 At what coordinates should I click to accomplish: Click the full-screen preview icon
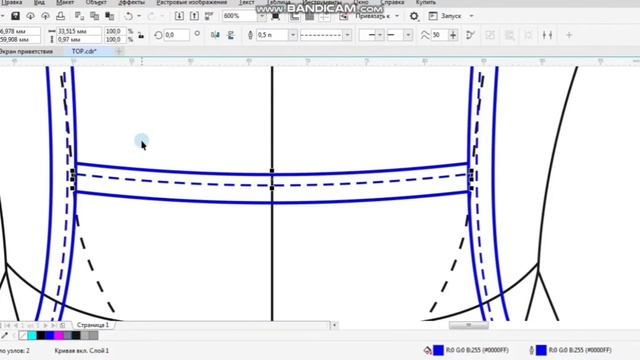(276, 16)
